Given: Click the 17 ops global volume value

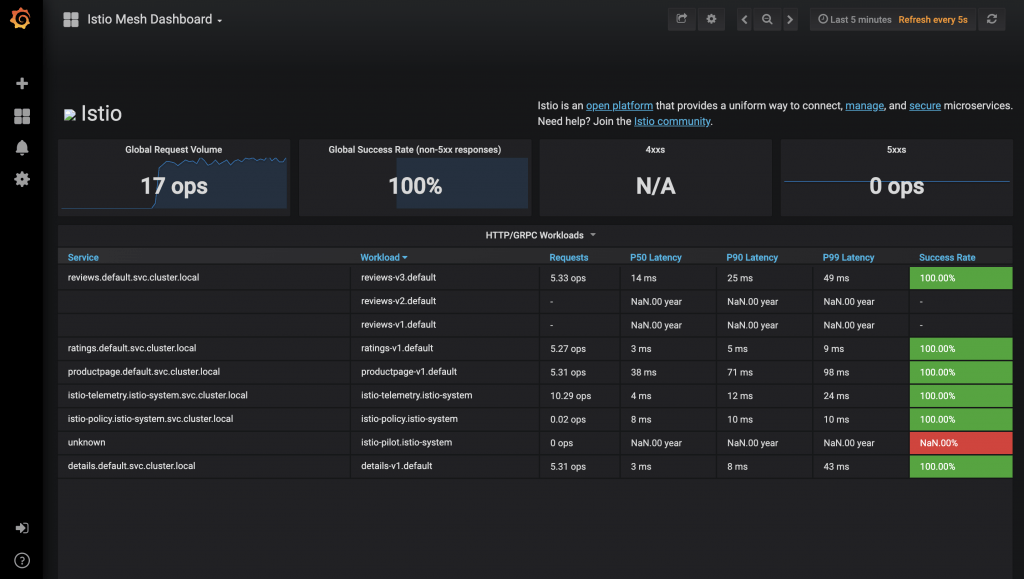Looking at the screenshot, I should click(x=174, y=186).
